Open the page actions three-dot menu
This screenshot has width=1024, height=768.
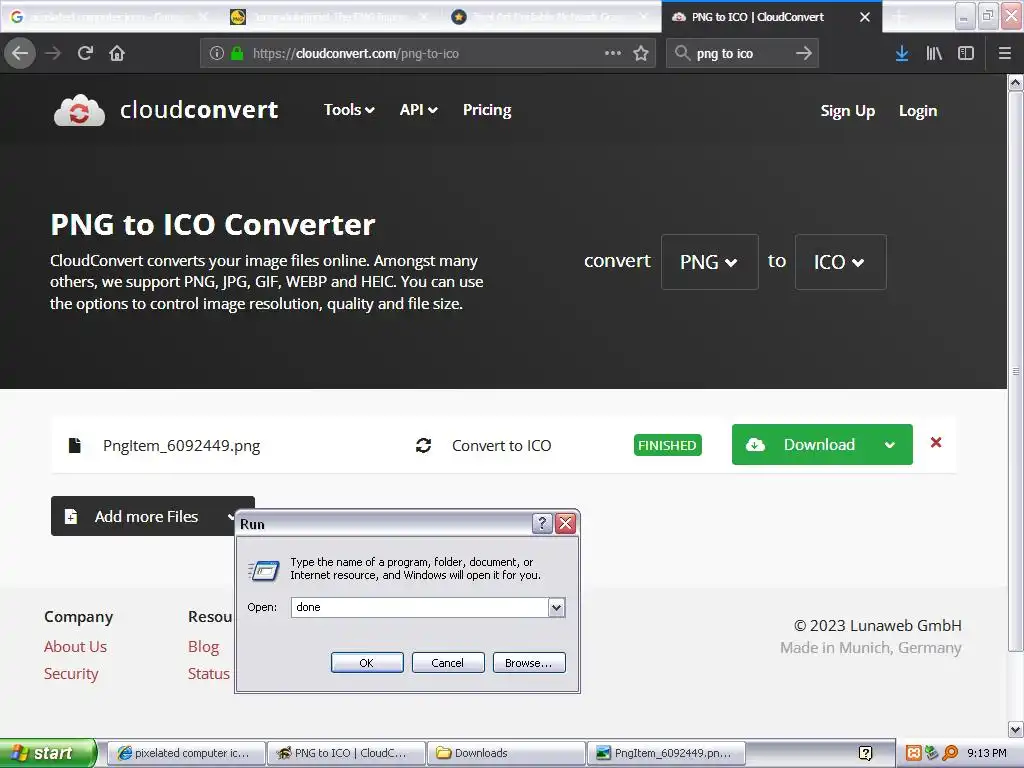(x=613, y=53)
